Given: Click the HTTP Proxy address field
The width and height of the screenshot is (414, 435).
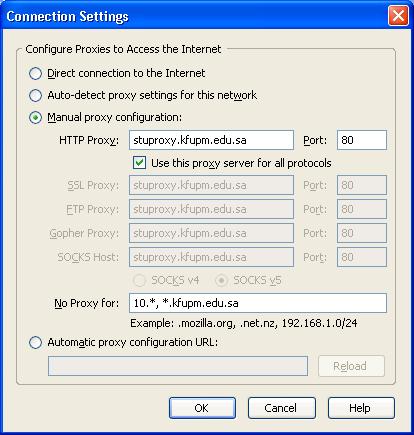Looking at the screenshot, I should coord(211,140).
